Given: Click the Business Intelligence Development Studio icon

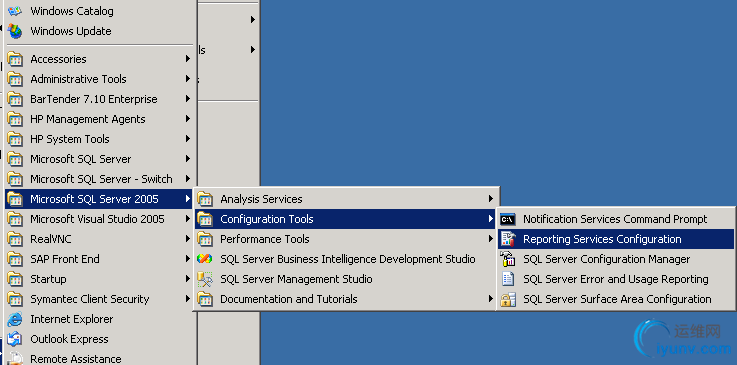Looking at the screenshot, I should pos(205,259).
